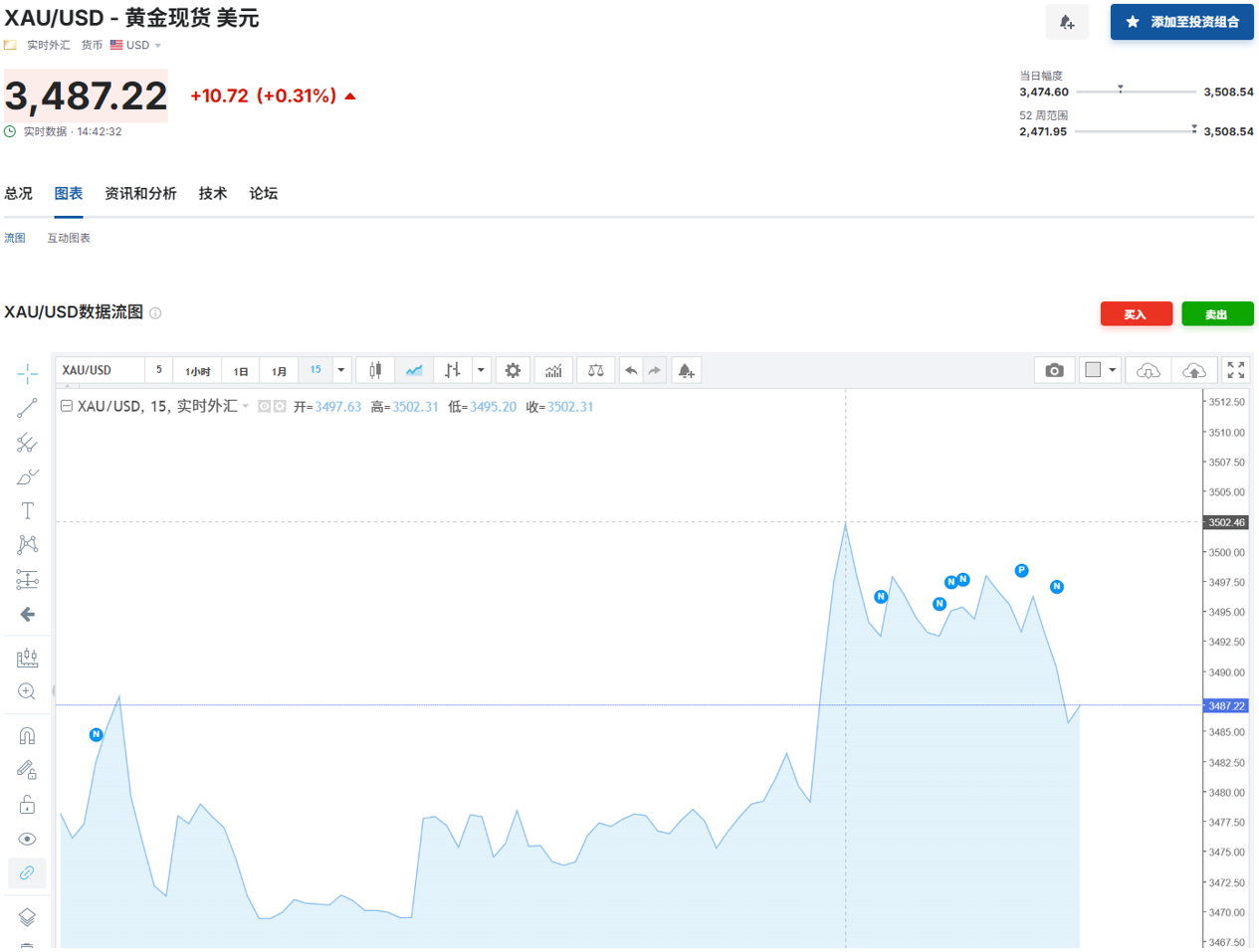This screenshot has width=1259, height=952.
Task: Open the interval dropdown next to 15
Action: point(341,369)
